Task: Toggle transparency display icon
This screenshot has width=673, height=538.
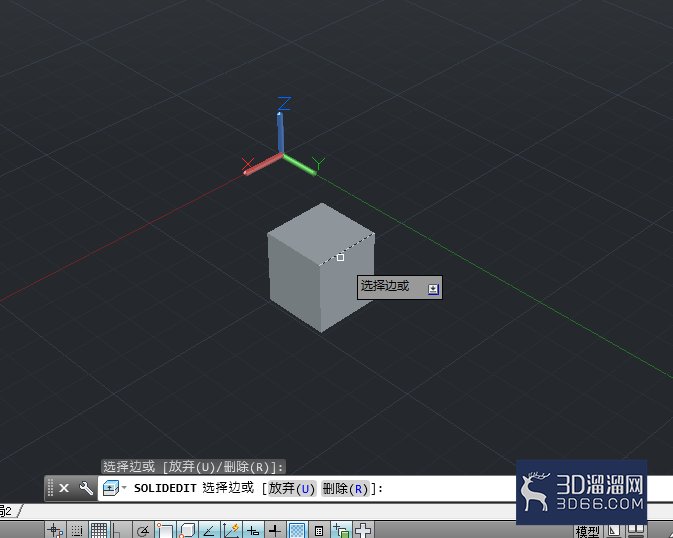Action: pyautogui.click(x=297, y=531)
